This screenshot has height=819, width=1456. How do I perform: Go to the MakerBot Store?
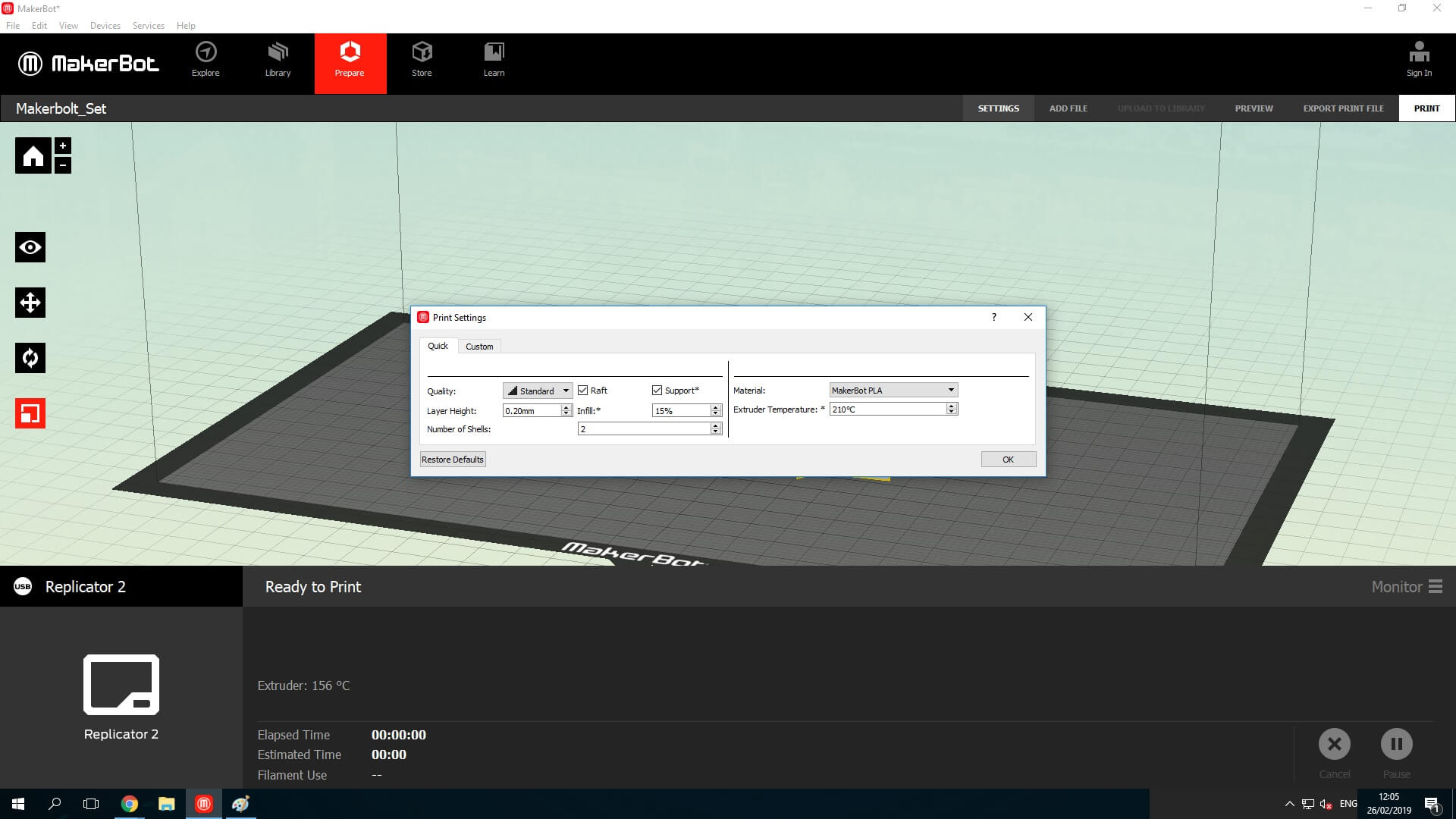422,61
